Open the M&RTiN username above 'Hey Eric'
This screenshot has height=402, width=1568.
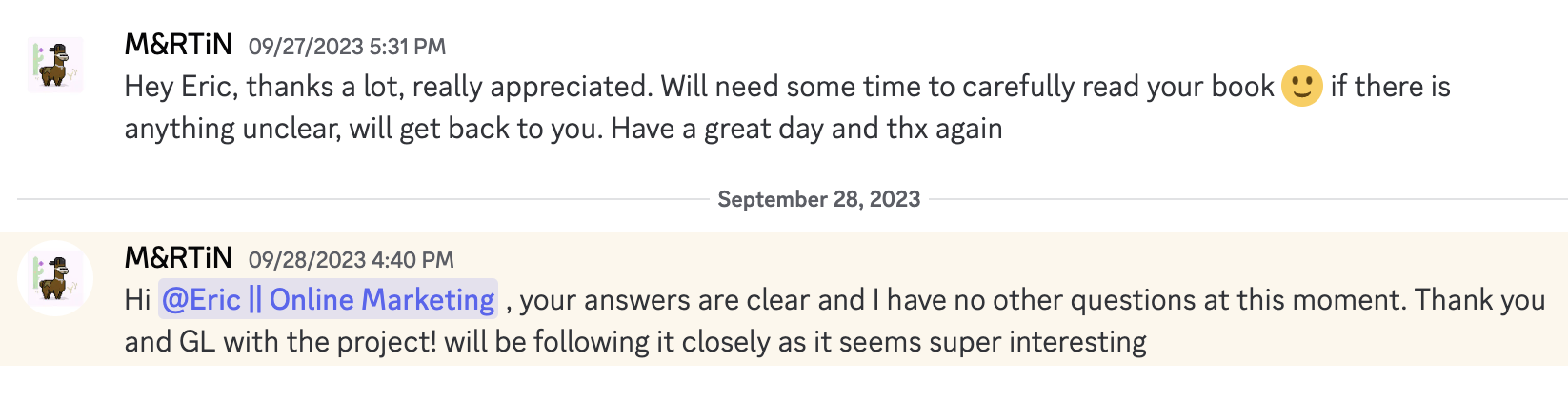(x=178, y=44)
